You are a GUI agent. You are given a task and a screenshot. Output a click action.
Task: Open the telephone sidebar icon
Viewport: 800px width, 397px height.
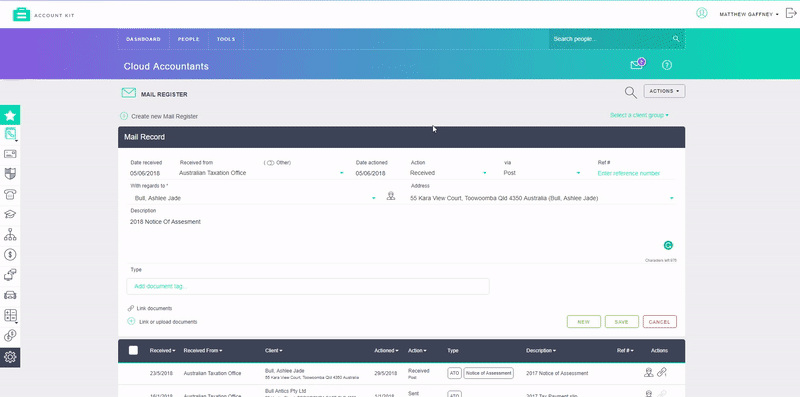tap(10, 194)
